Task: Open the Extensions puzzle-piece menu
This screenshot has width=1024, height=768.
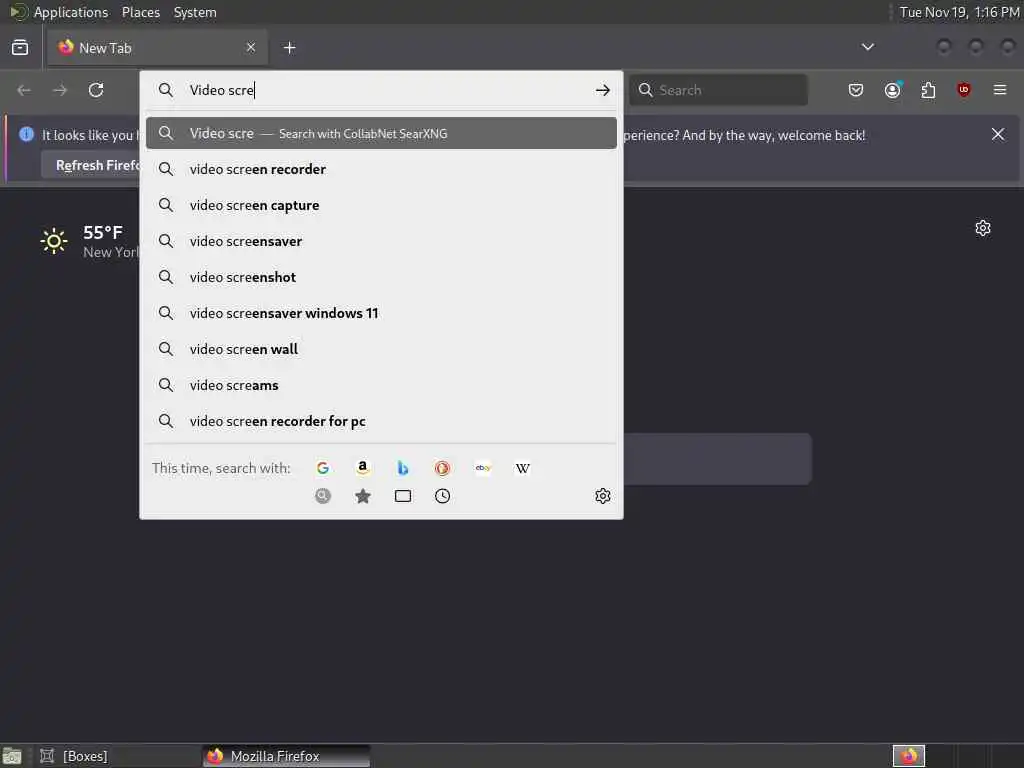Action: point(928,90)
